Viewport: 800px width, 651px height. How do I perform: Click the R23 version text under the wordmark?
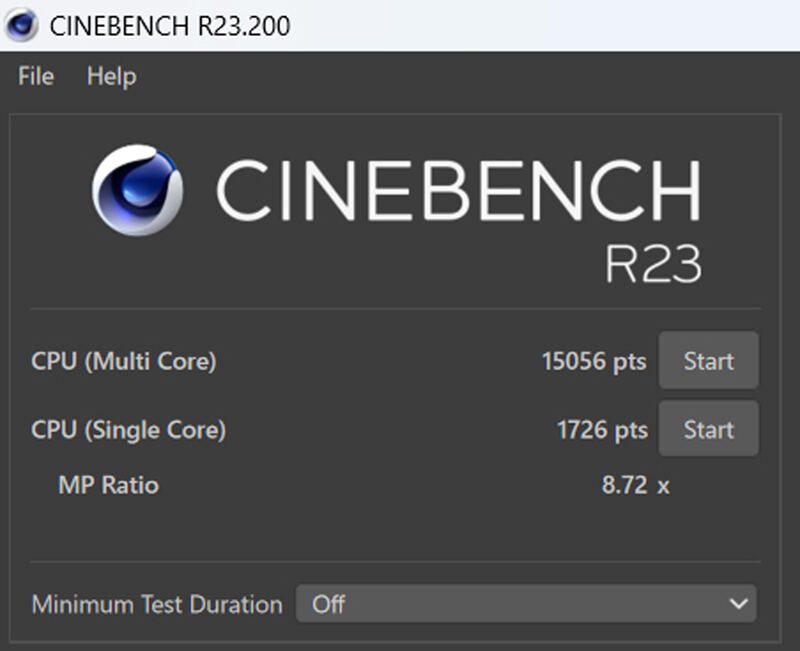[654, 263]
